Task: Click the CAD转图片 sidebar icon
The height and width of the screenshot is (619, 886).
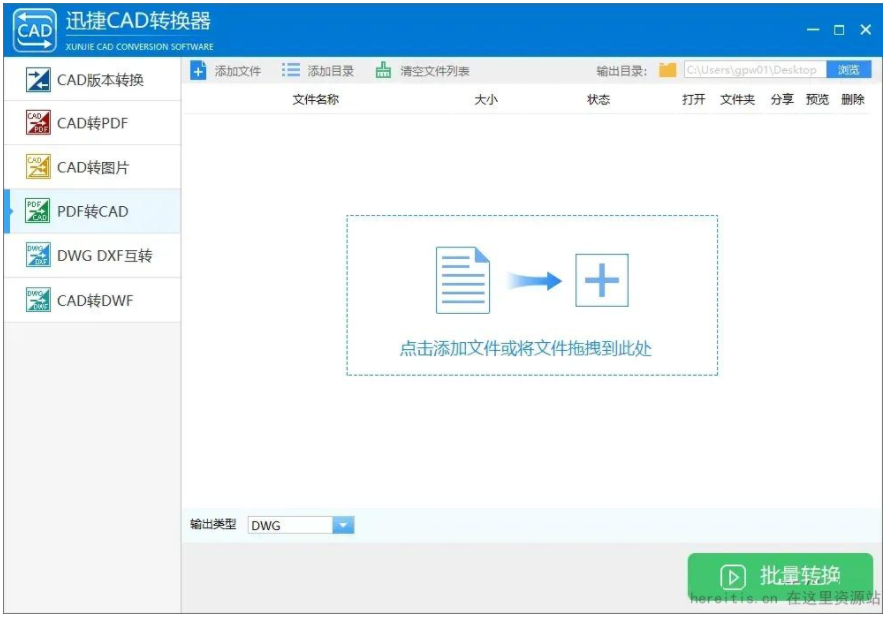Action: [38, 167]
